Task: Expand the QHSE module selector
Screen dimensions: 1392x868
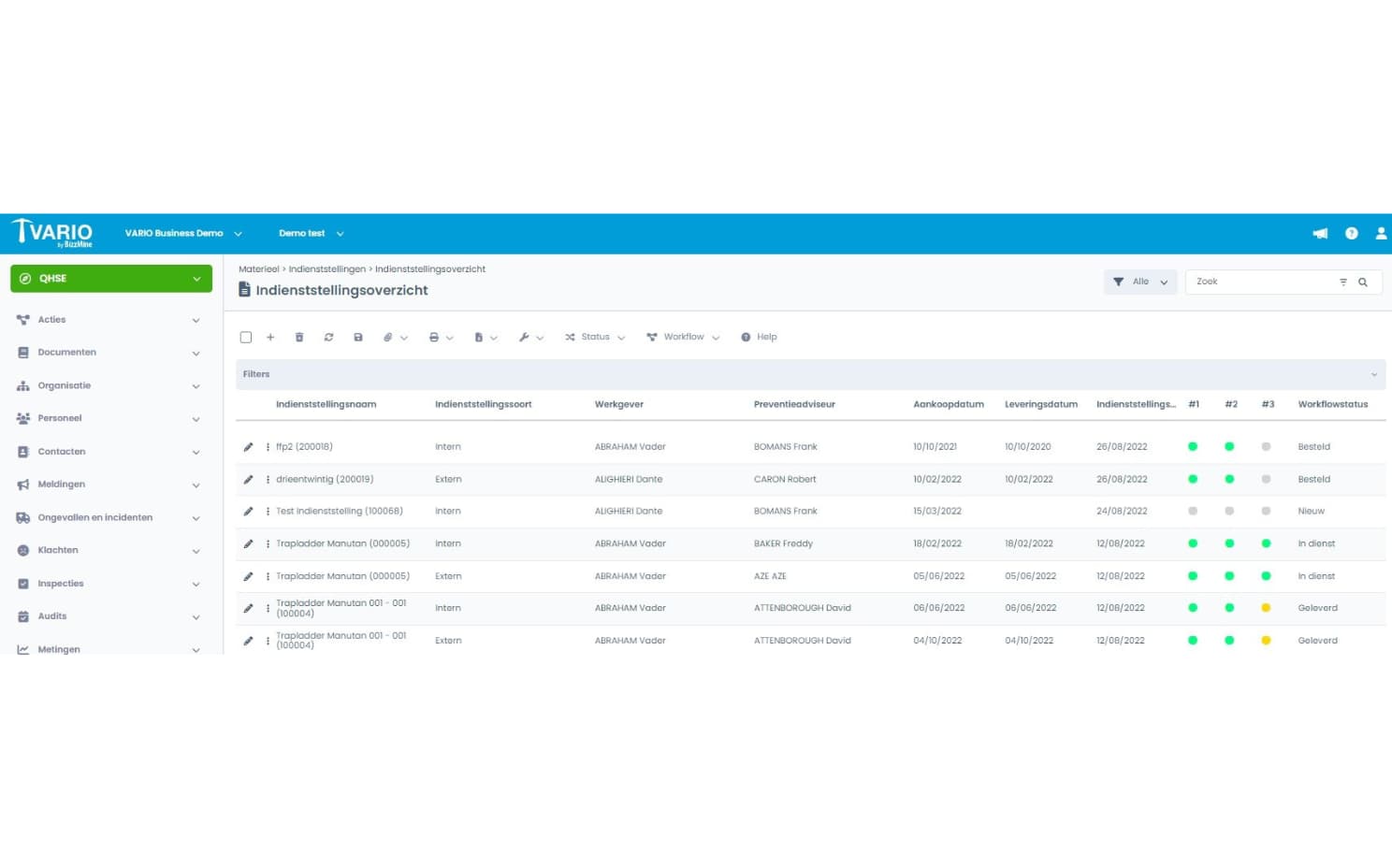Action: pos(111,279)
